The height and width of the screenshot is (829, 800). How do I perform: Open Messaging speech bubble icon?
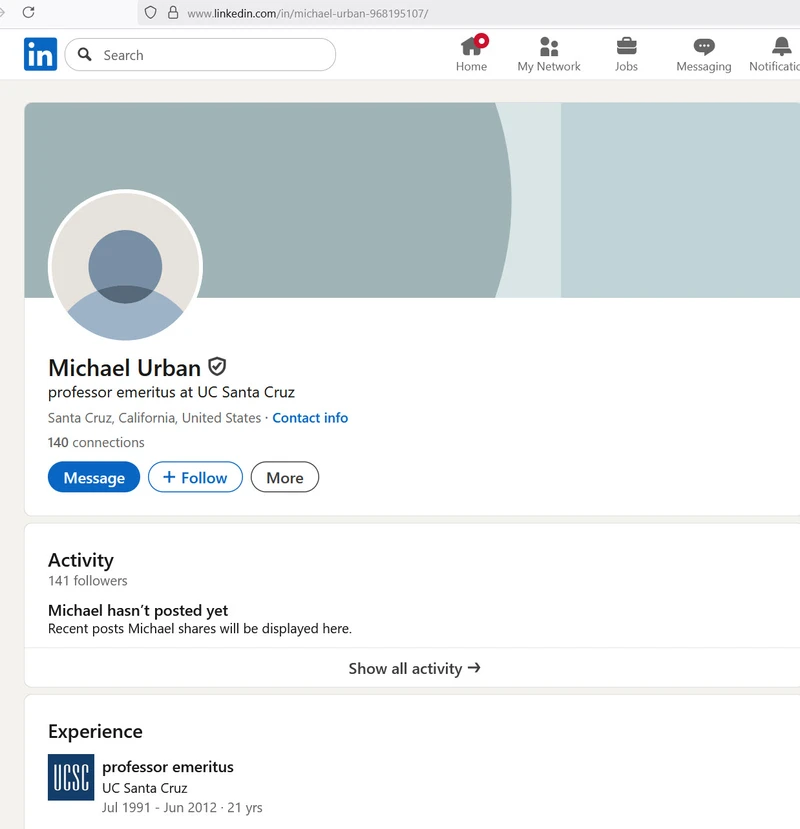click(704, 47)
